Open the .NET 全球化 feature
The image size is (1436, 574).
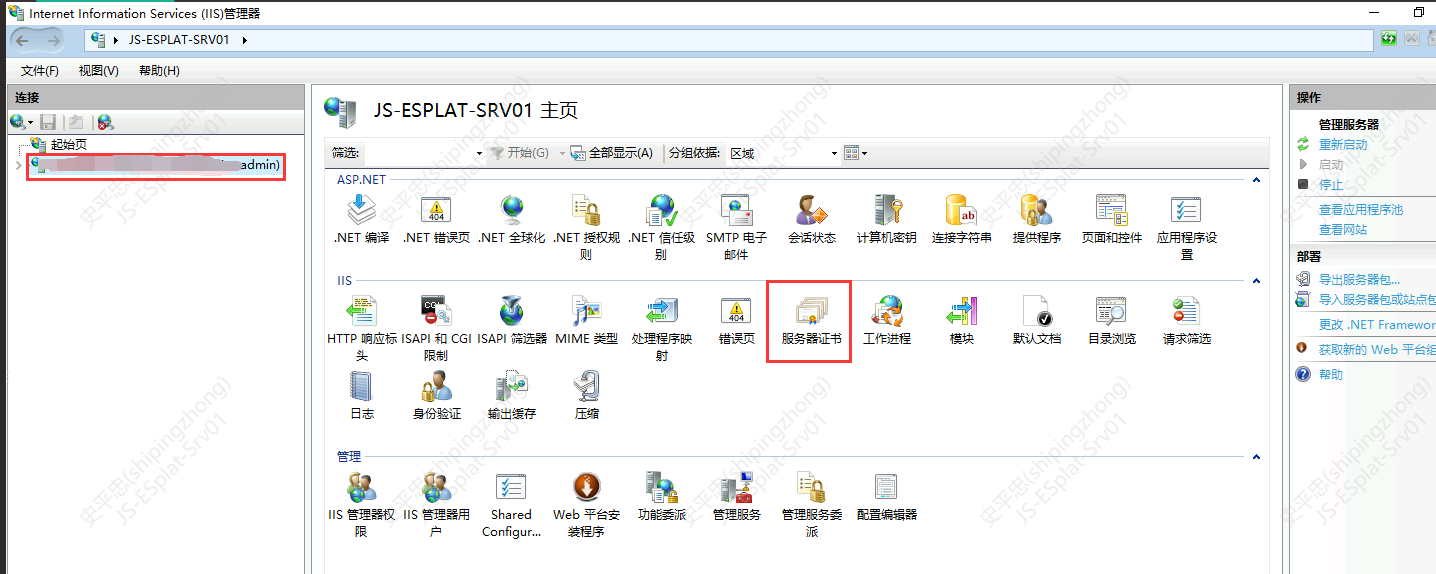click(x=511, y=220)
